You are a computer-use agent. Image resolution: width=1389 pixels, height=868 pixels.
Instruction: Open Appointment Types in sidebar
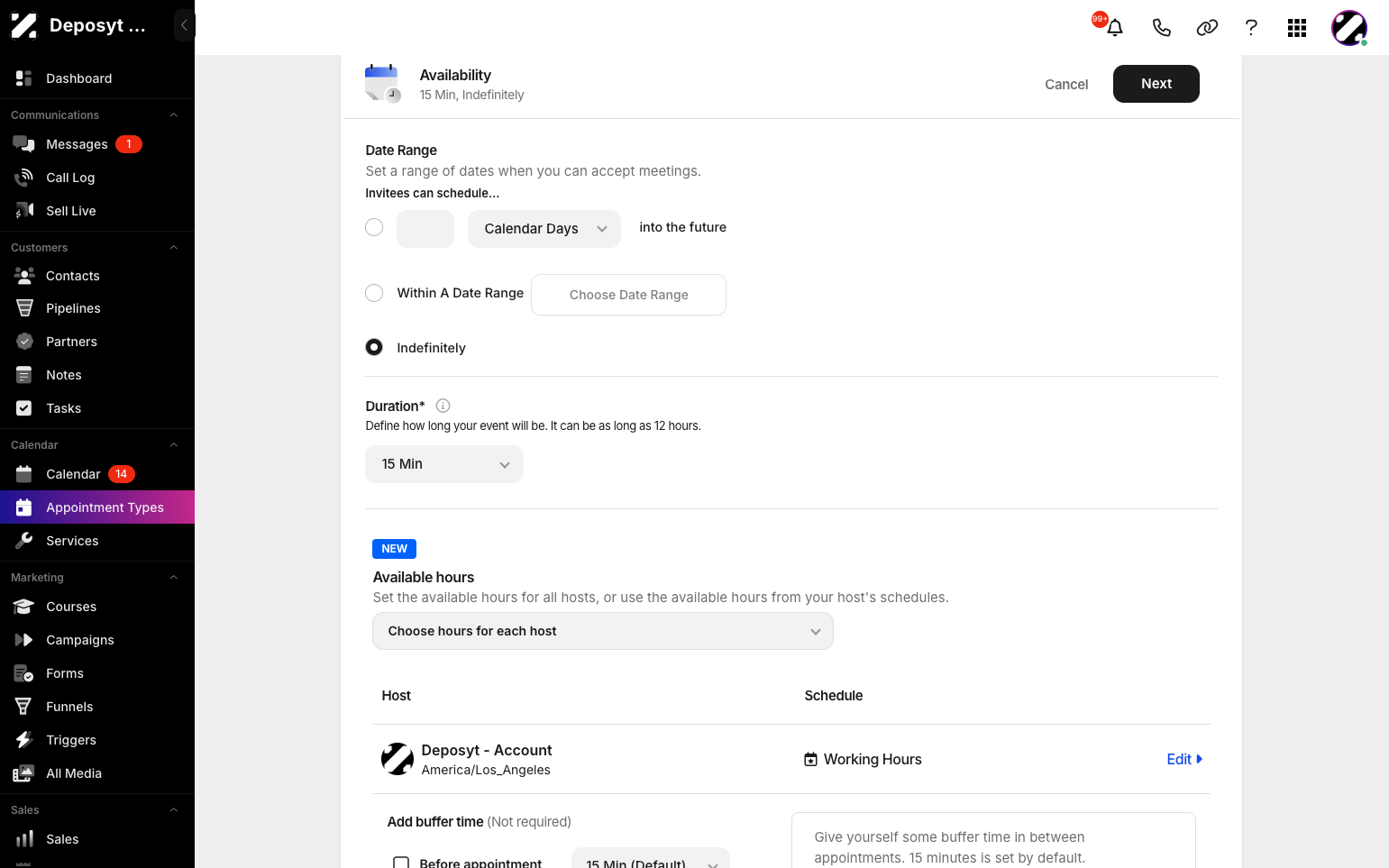[x=97, y=507]
